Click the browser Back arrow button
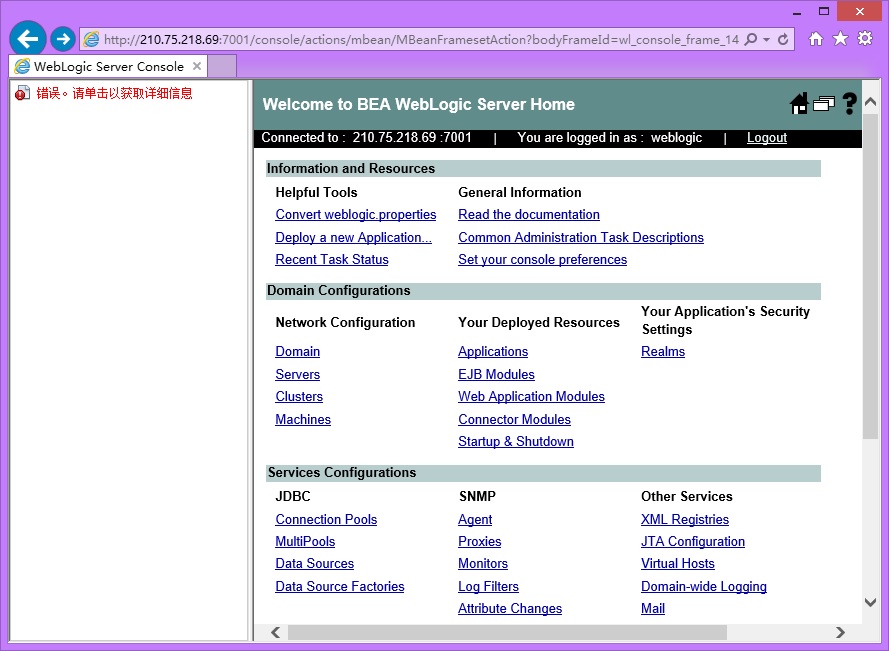The width and height of the screenshot is (889, 651). (x=28, y=39)
